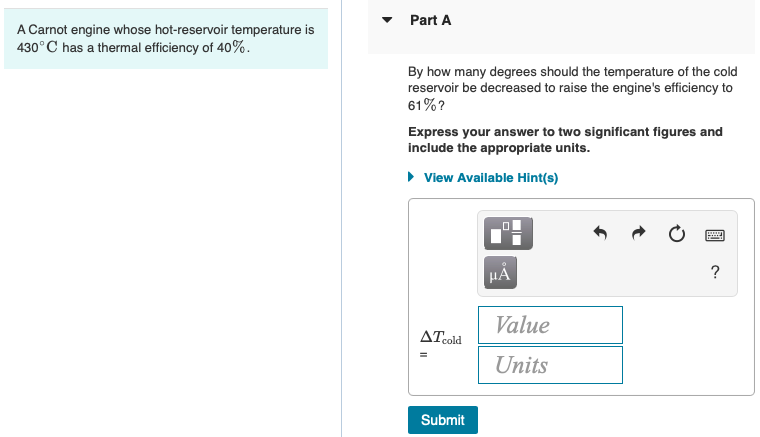The width and height of the screenshot is (760, 437).
Task: Click the bold 'Express your answer' instruction
Action: click(565, 140)
